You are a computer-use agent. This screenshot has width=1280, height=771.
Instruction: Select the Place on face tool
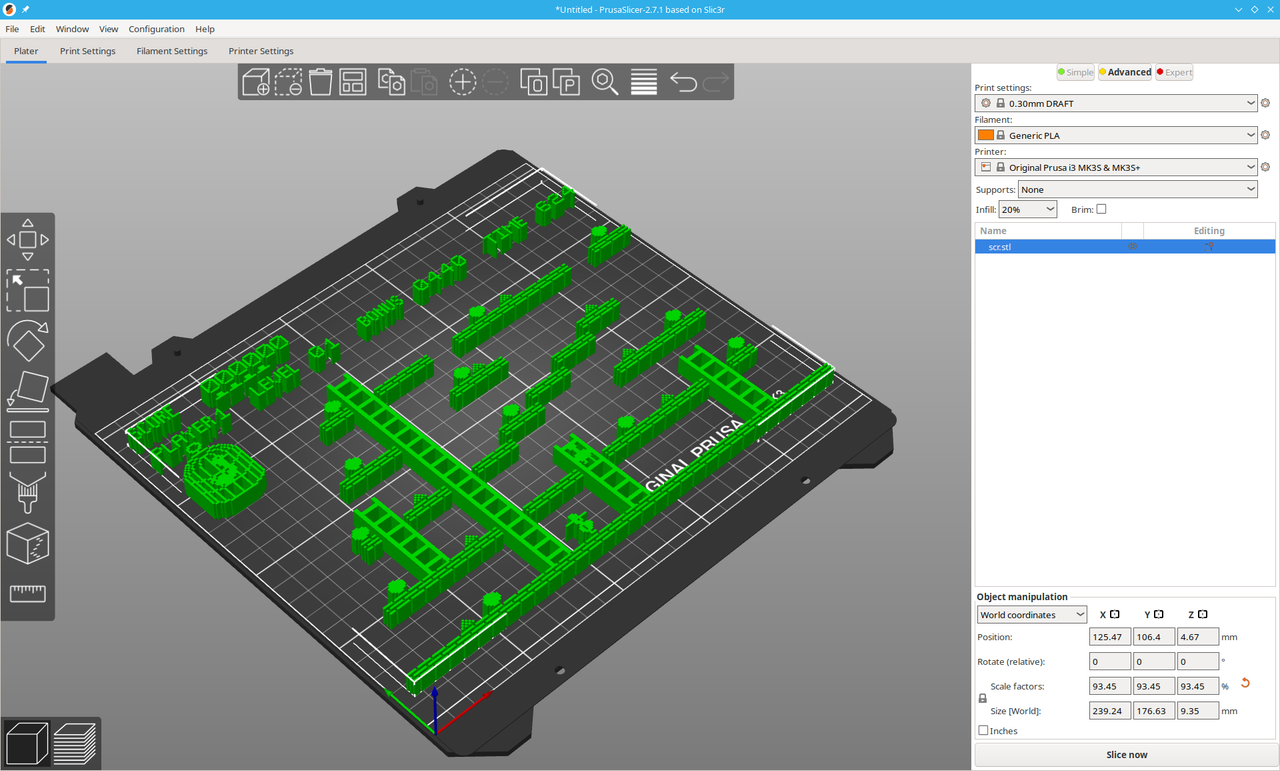click(x=28, y=391)
